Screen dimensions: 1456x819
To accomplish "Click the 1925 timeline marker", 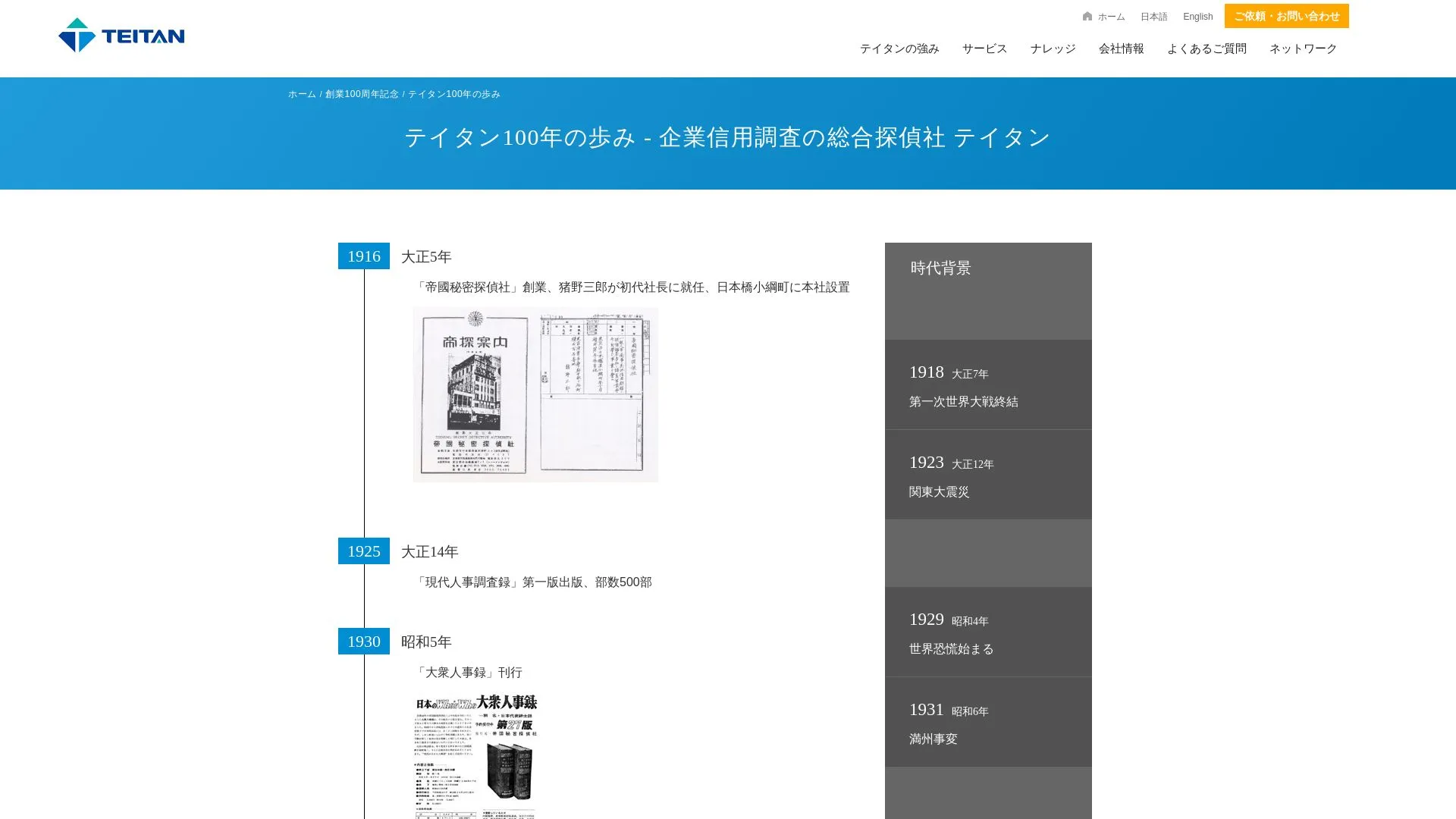I will pyautogui.click(x=364, y=551).
